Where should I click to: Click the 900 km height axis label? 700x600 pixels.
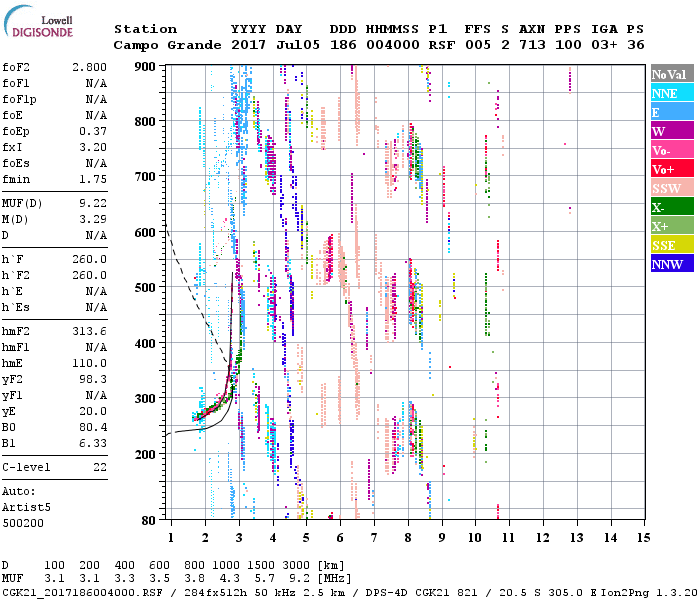pos(147,67)
